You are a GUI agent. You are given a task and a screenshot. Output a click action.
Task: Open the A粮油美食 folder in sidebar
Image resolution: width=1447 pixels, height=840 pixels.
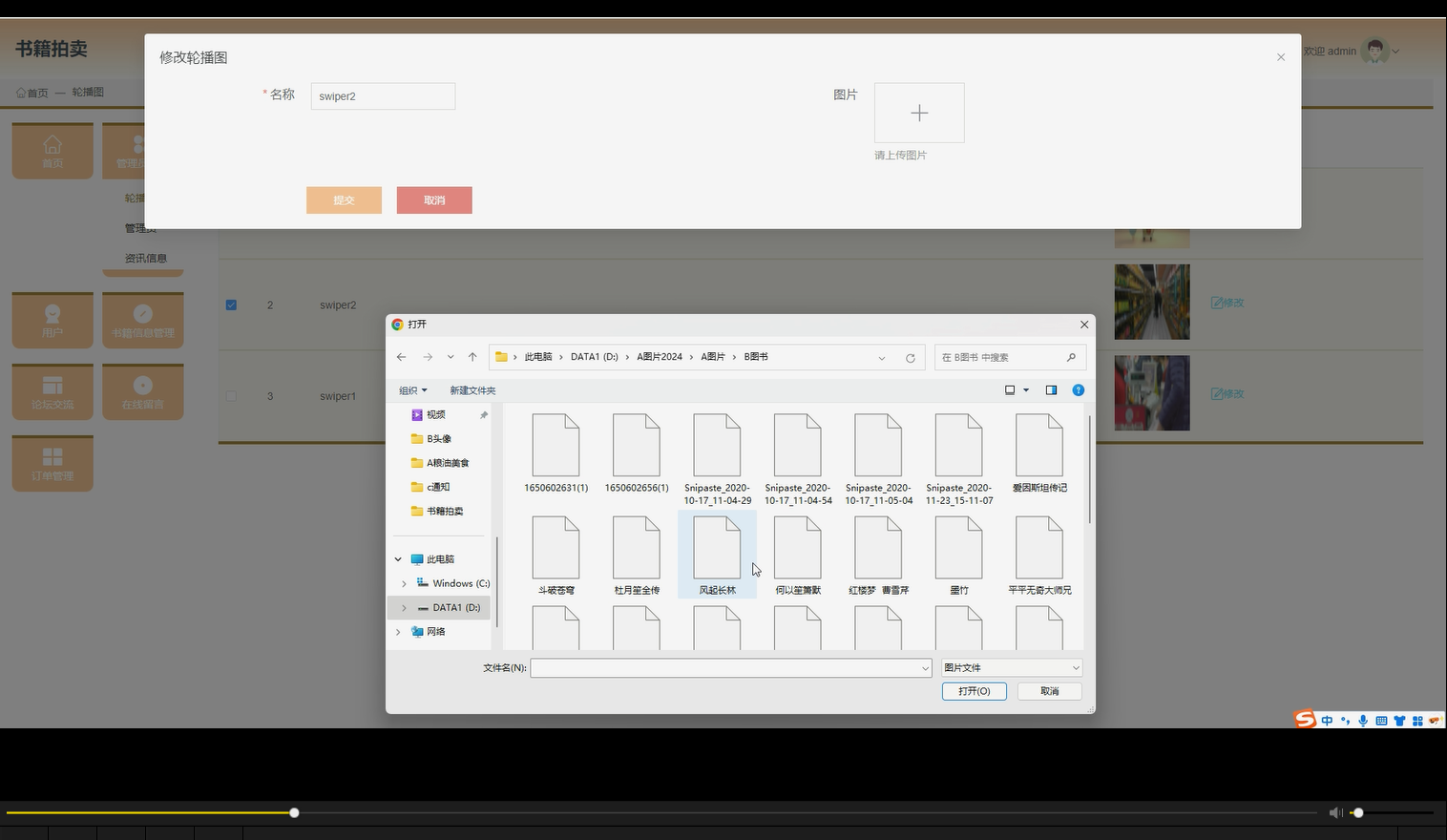tap(447, 463)
